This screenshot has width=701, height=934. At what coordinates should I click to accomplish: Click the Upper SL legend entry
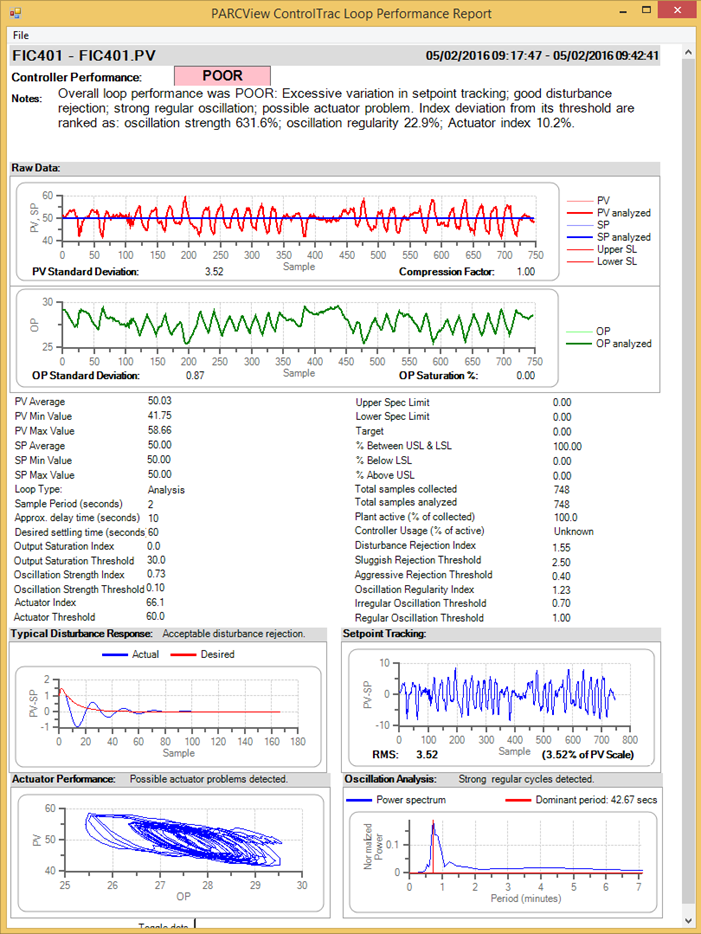click(x=602, y=249)
